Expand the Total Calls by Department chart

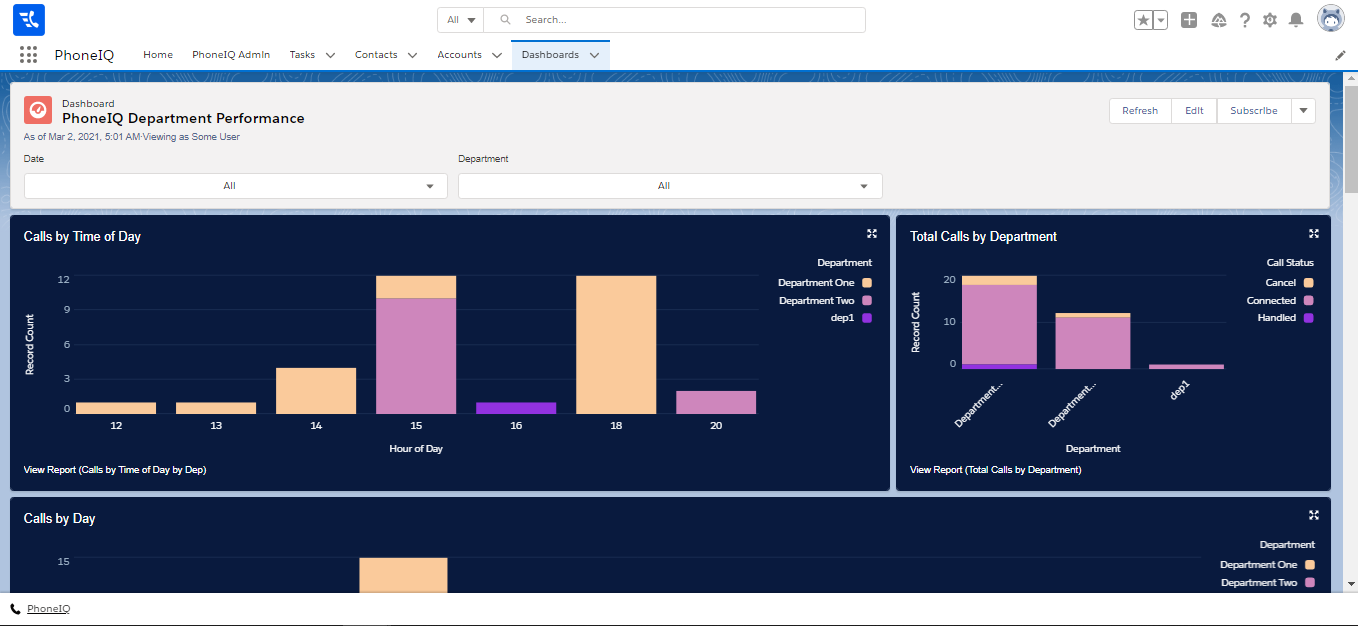(1314, 234)
